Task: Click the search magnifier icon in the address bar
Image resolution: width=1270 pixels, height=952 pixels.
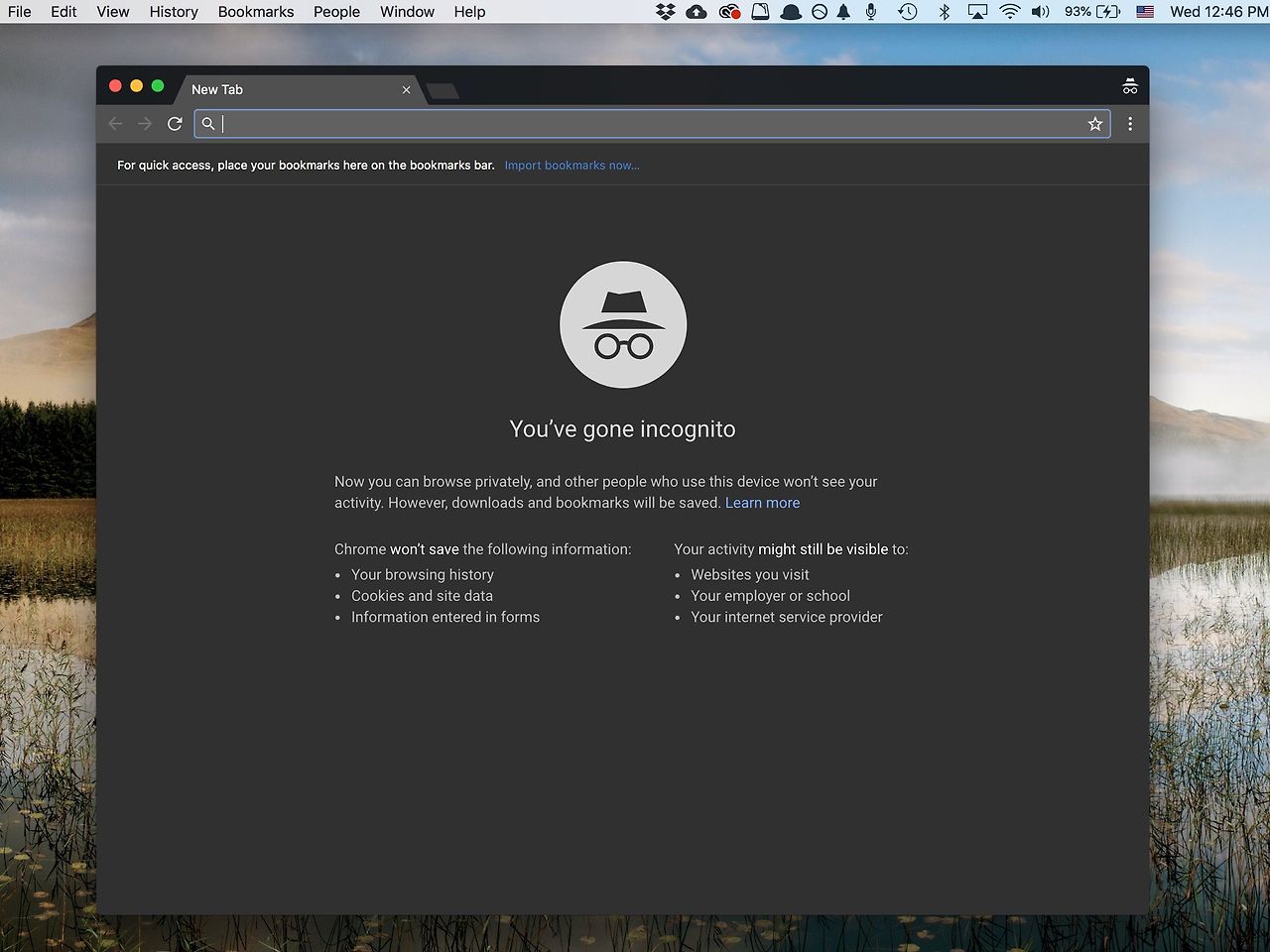Action: tap(208, 124)
